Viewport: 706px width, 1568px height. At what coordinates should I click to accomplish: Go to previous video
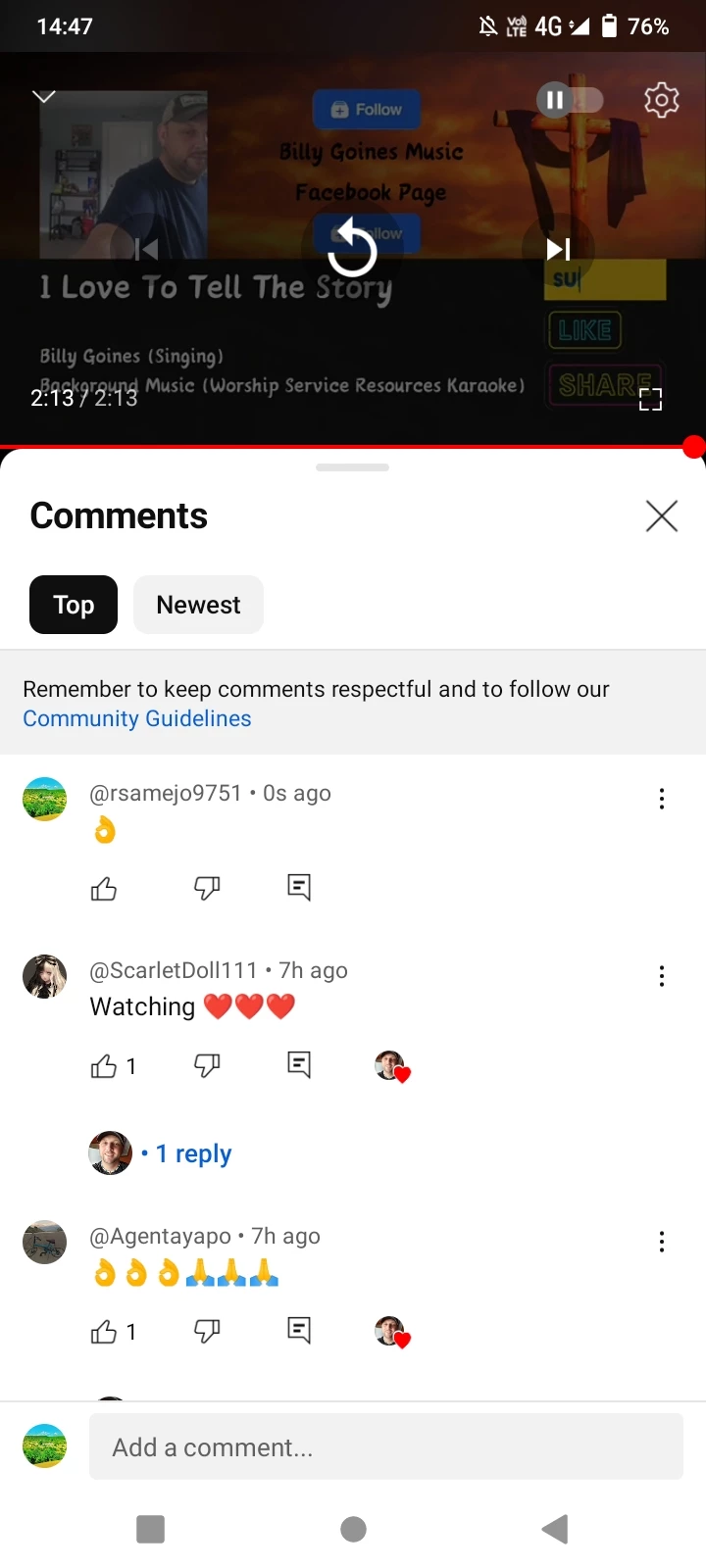(147, 250)
